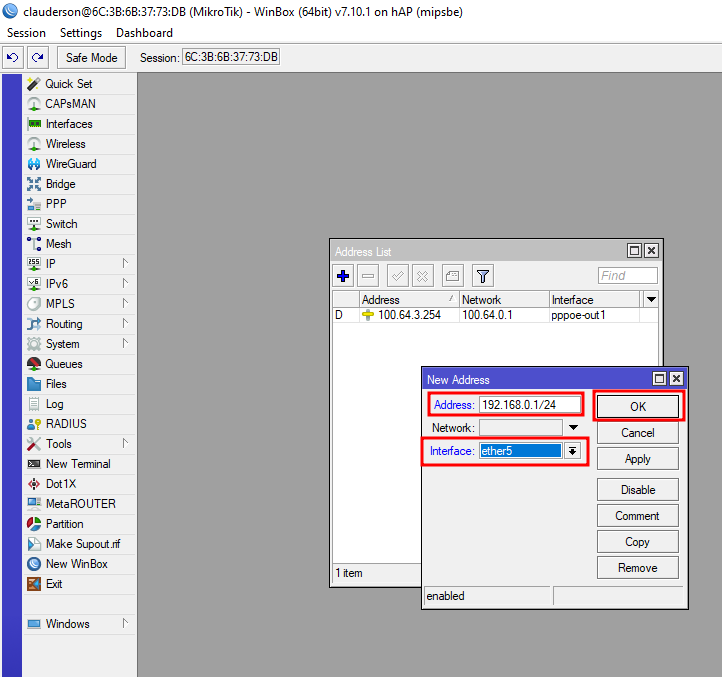Open WireGuard from the sidebar
Screen dimensions: 722x677
point(70,164)
